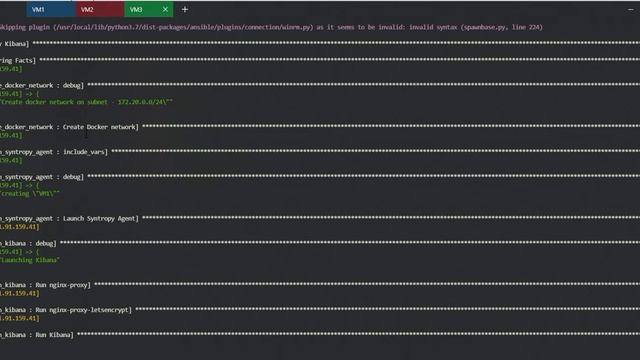This screenshot has width=640, height=360.
Task: Close the VM3 tab
Action: point(165,9)
